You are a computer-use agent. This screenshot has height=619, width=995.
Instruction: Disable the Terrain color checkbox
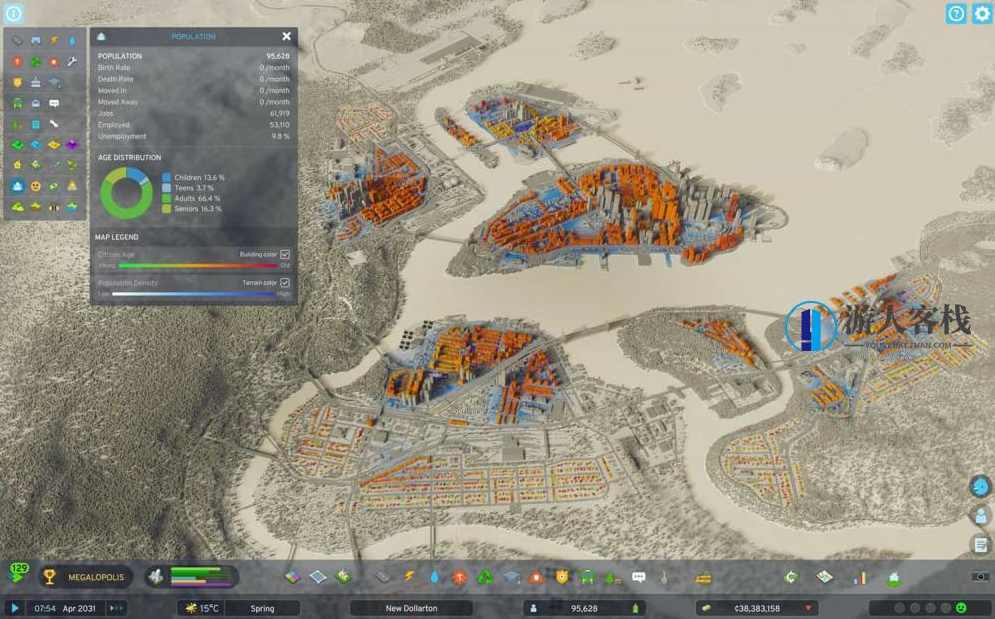click(285, 284)
